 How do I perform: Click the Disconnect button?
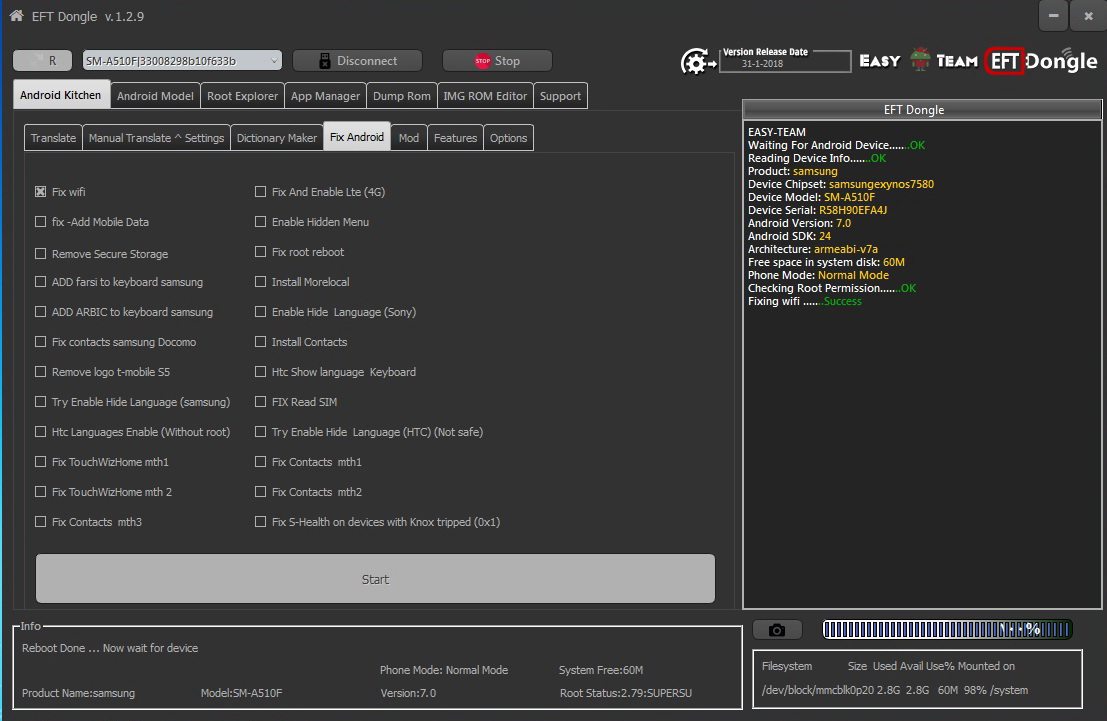[357, 61]
